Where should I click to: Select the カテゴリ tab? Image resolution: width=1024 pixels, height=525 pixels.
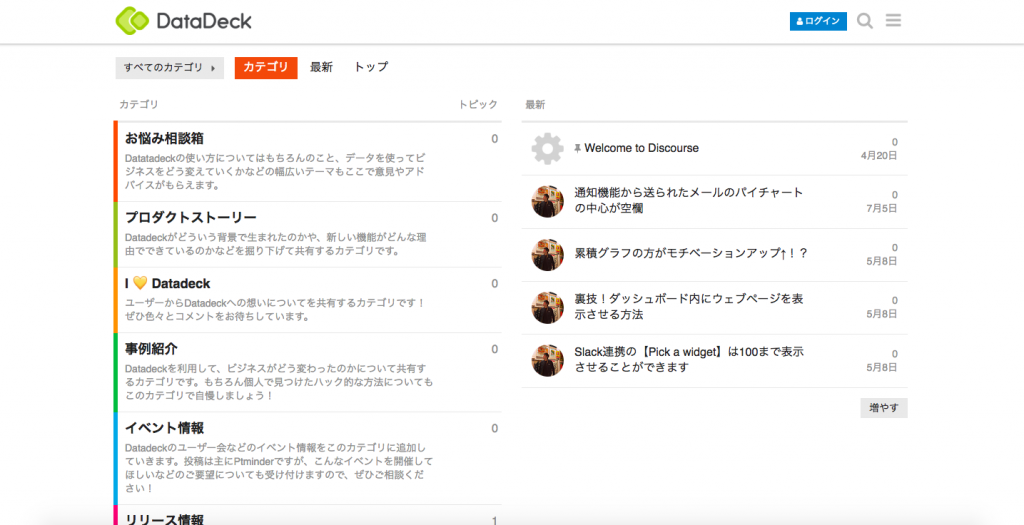point(266,67)
